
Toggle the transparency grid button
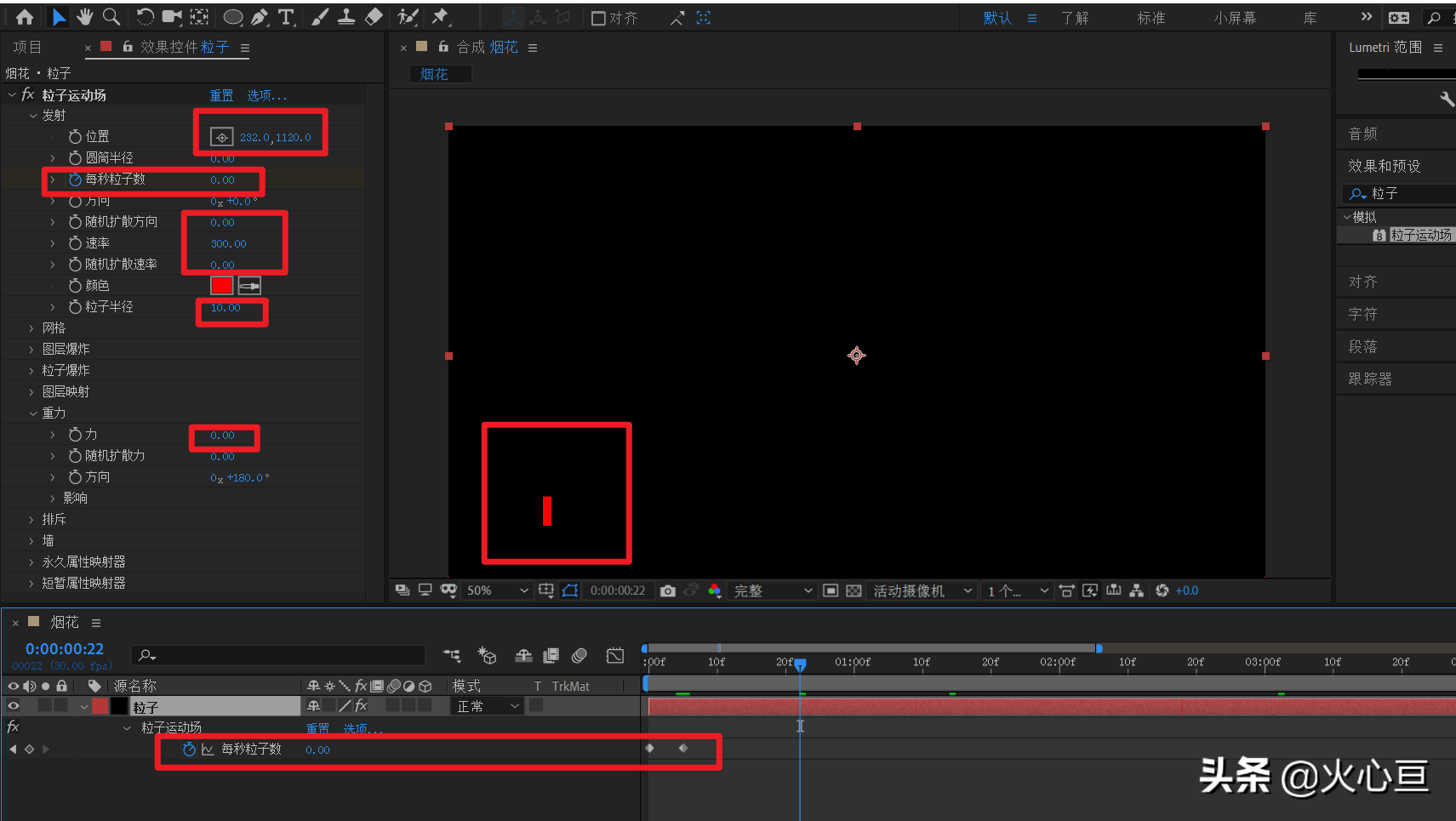point(854,590)
